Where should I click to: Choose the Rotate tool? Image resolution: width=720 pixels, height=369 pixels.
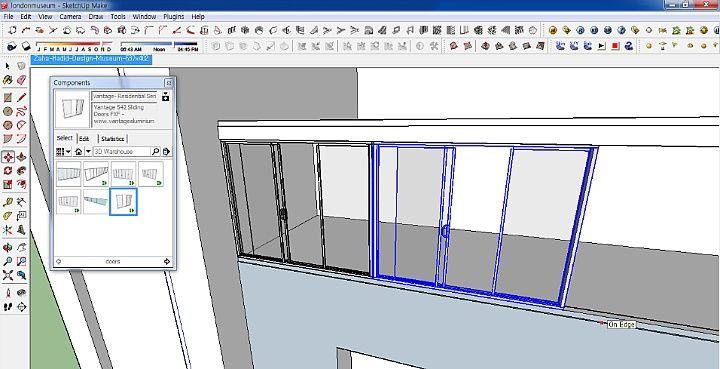tap(7, 171)
